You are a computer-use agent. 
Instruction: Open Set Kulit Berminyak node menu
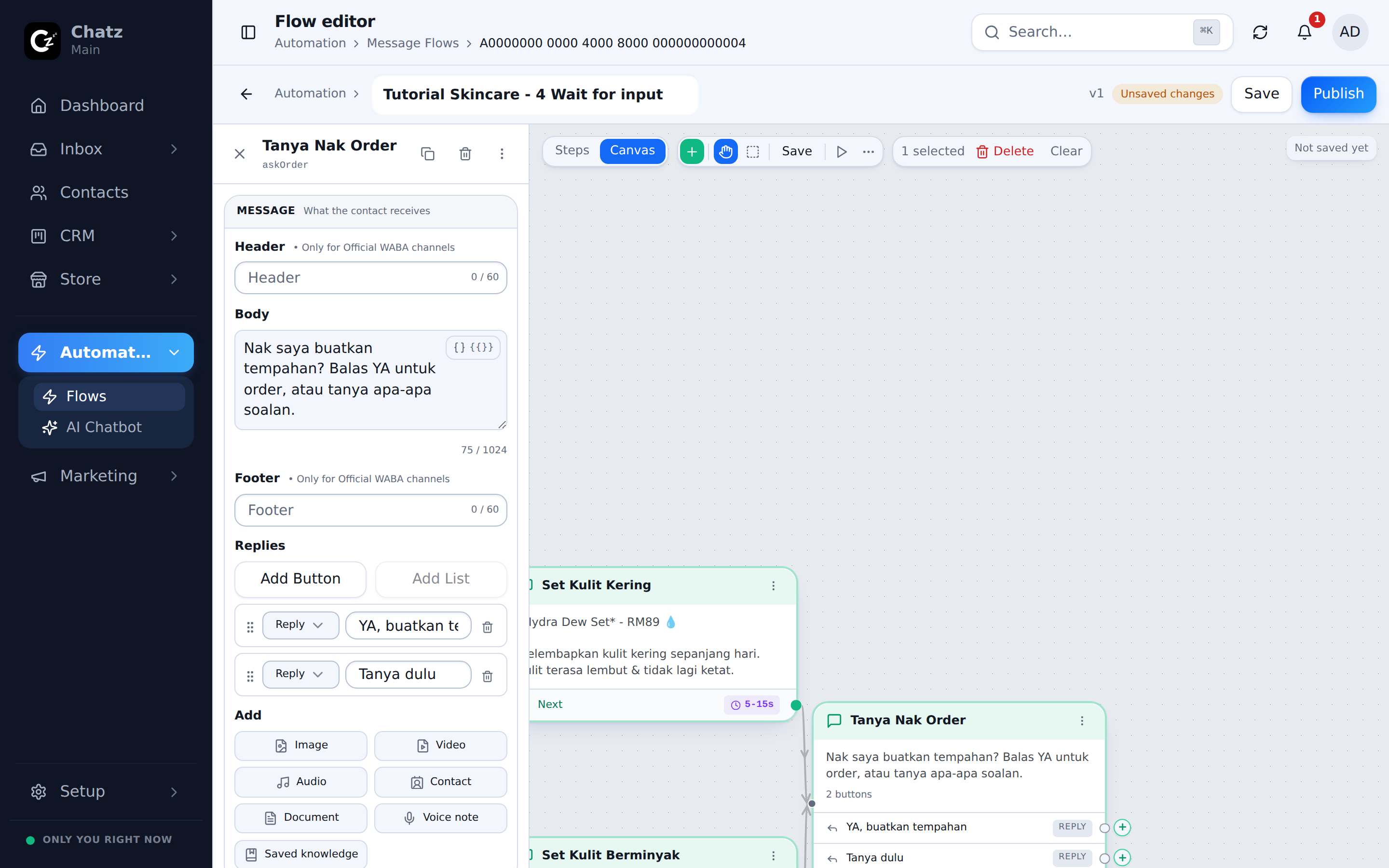(773, 855)
